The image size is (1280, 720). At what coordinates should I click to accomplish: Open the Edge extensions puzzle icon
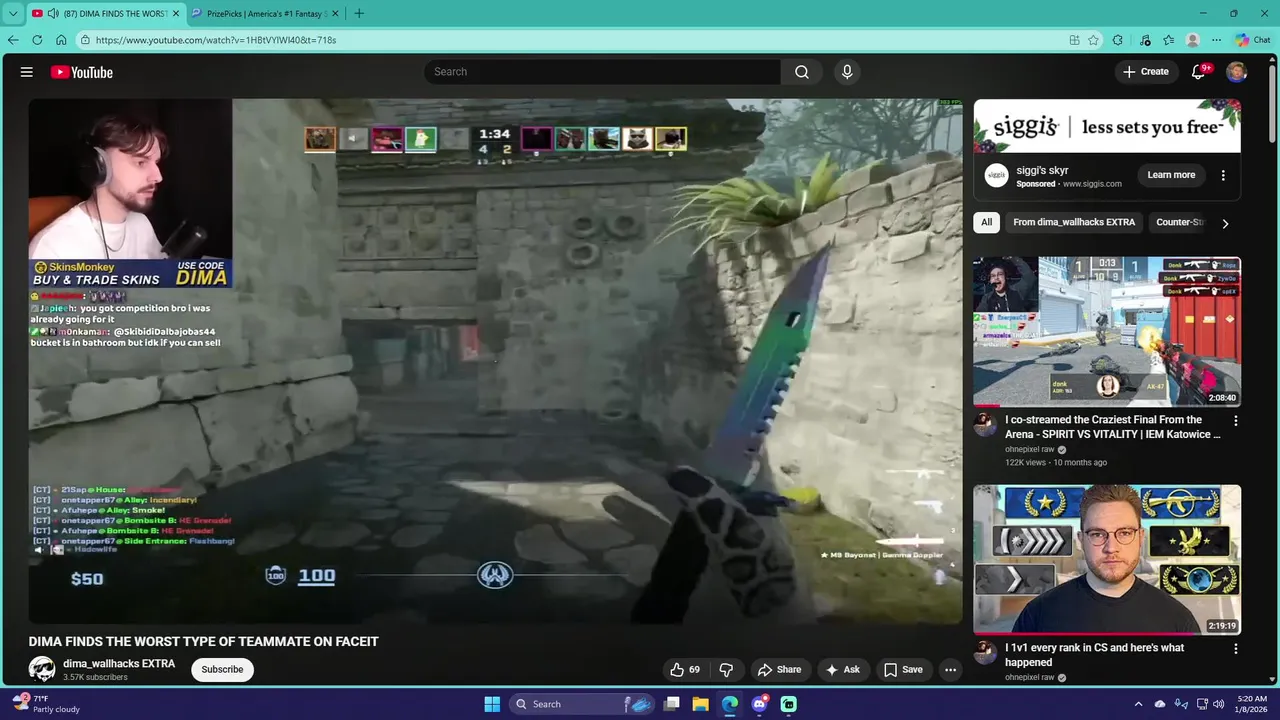pyautogui.click(x=1118, y=40)
